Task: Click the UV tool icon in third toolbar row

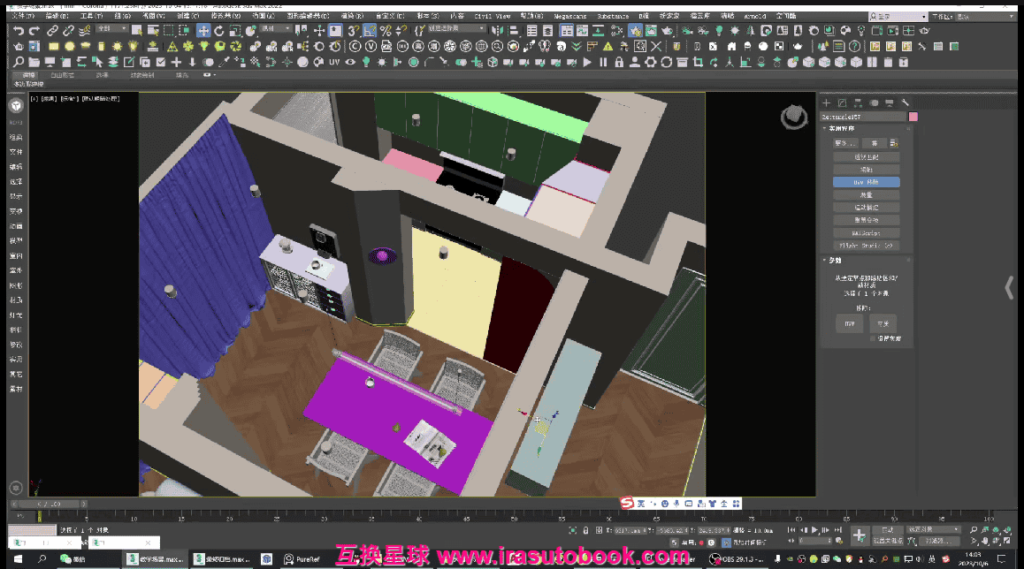Action: tap(334, 62)
